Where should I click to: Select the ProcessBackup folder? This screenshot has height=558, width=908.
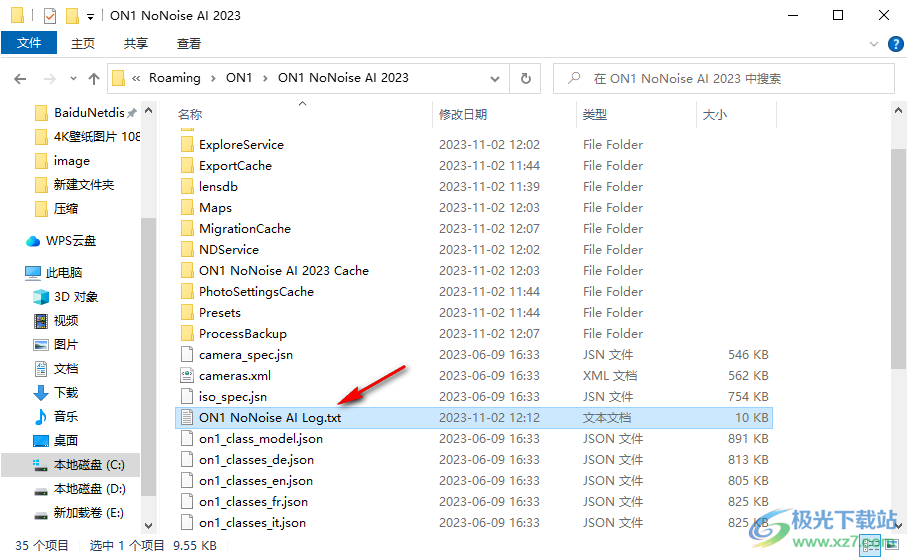click(x=243, y=333)
